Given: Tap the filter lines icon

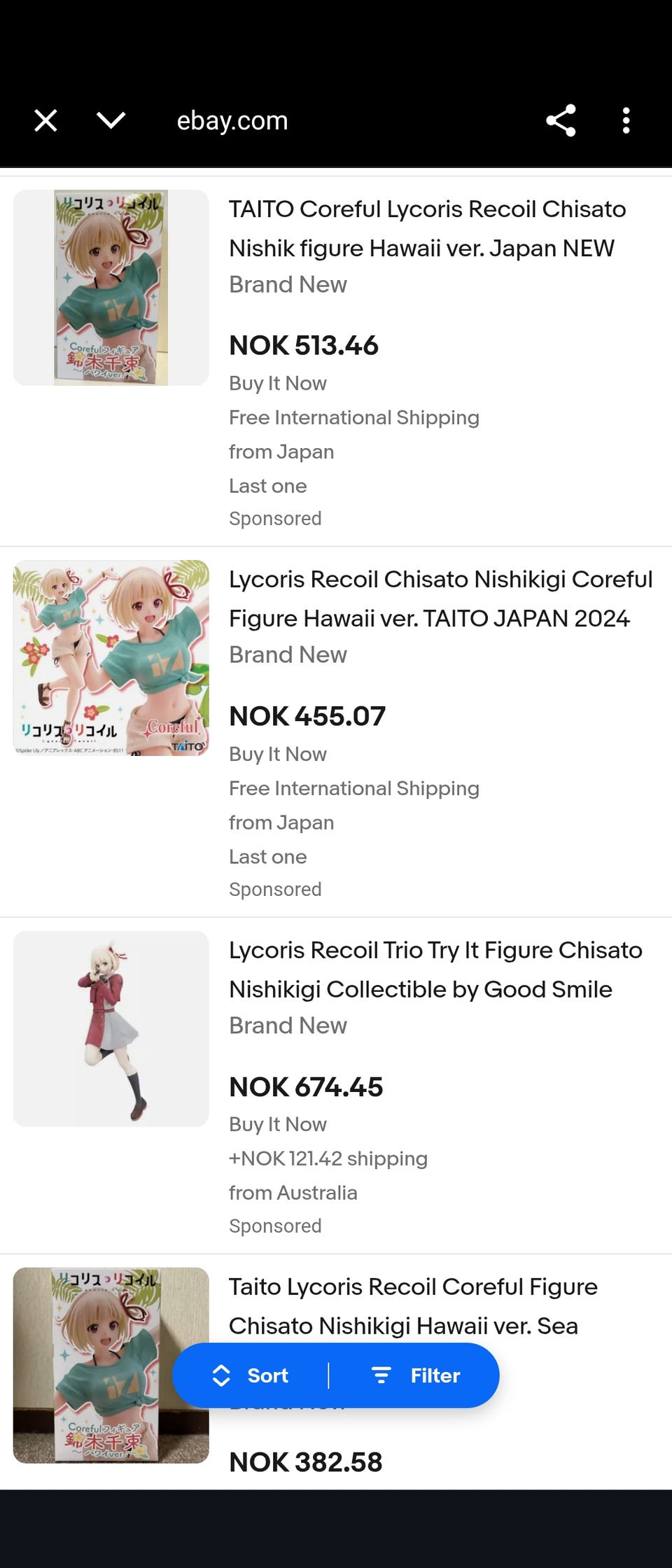Looking at the screenshot, I should (x=381, y=1375).
